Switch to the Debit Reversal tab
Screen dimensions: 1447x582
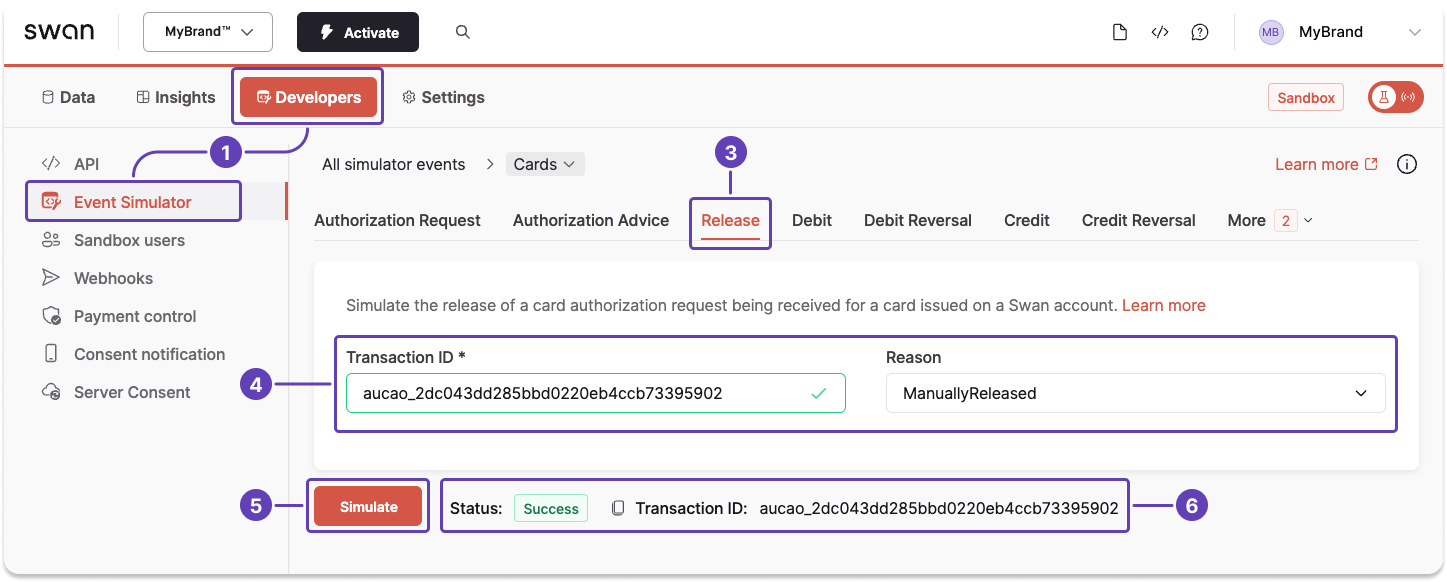click(917, 220)
